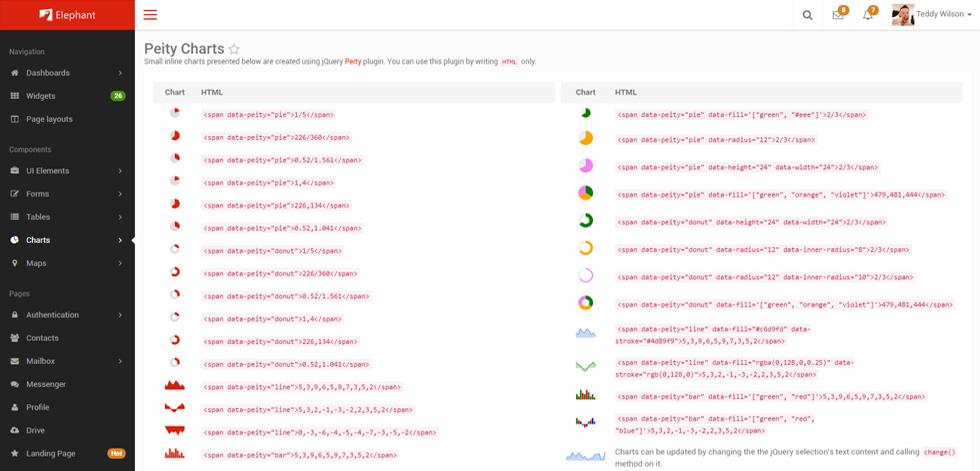This screenshot has height=471, width=980.
Task: Click the violet pie 24x24 chart
Action: [x=586, y=166]
